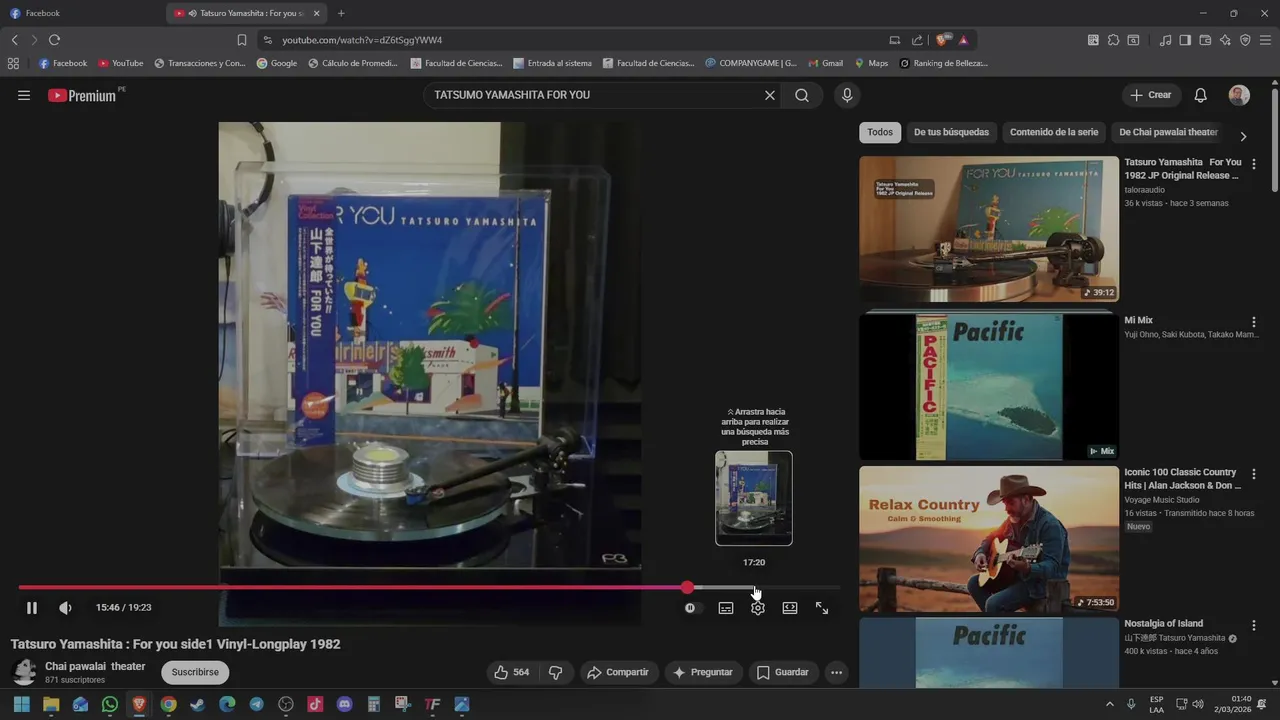Open more actions ellipsis below video
The image size is (1280, 720).
tap(837, 672)
